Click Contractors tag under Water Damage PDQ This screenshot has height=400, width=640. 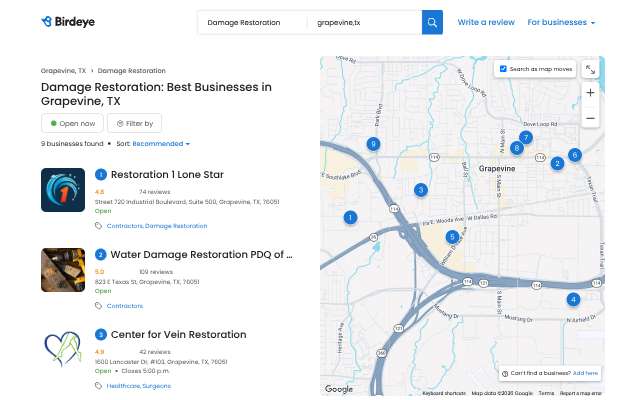pos(125,306)
